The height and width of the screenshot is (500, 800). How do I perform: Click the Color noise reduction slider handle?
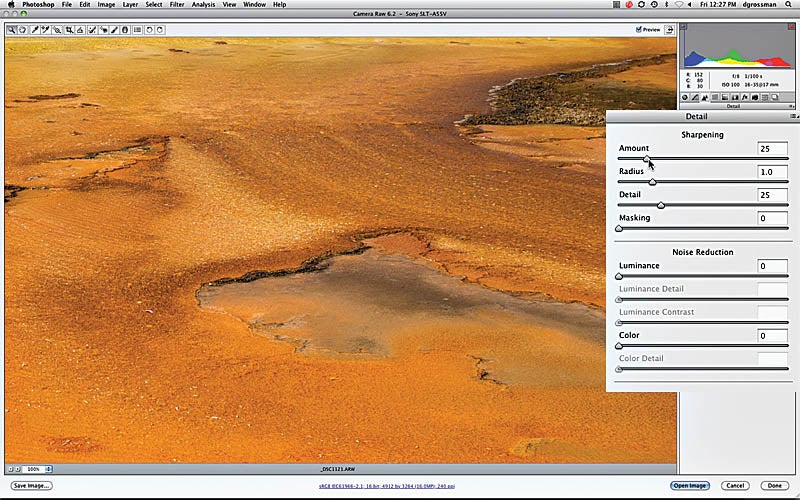619,346
